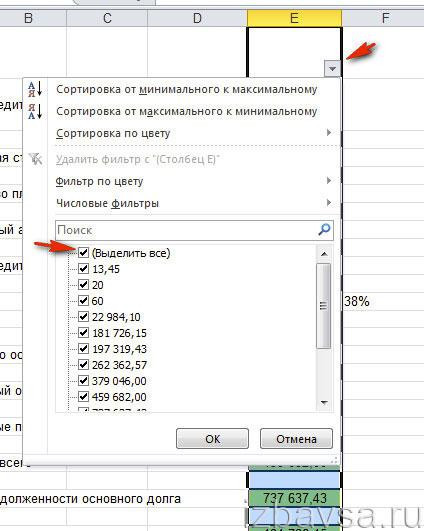Click the descending sort Я-A icon
This screenshot has height=531, width=424.
(x=36, y=111)
